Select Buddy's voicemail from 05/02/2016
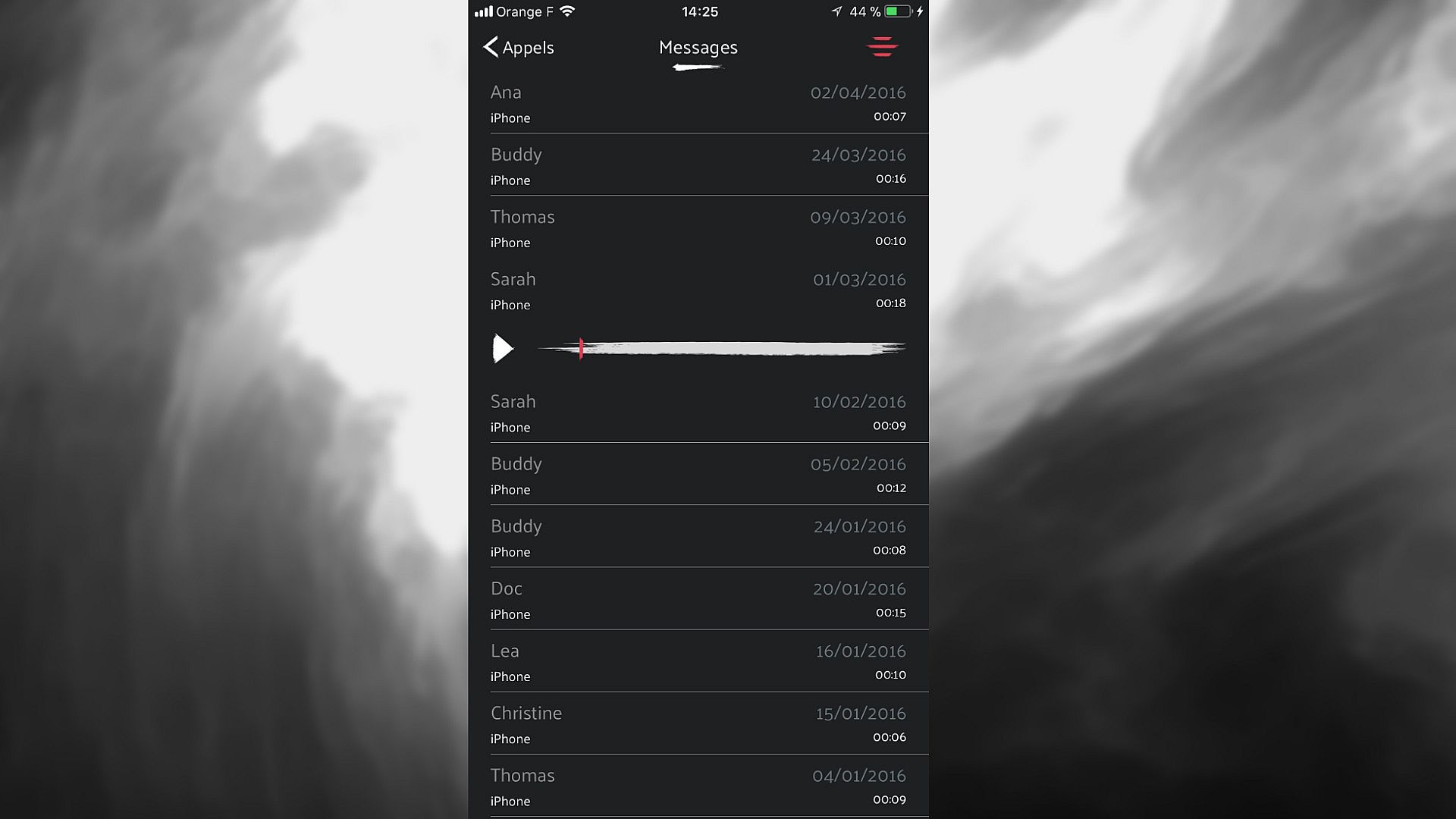Image resolution: width=1456 pixels, height=819 pixels. pos(698,475)
